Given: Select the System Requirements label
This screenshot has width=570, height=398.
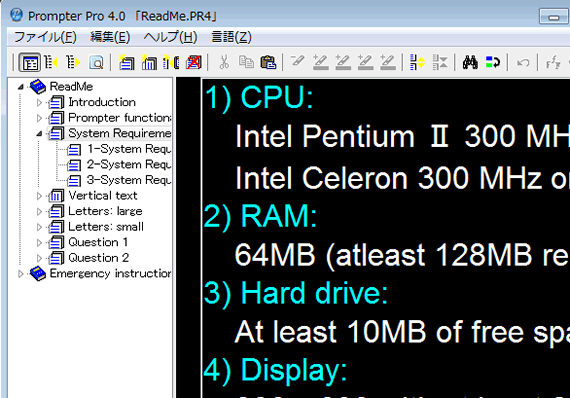Looking at the screenshot, I should pos(120,133).
